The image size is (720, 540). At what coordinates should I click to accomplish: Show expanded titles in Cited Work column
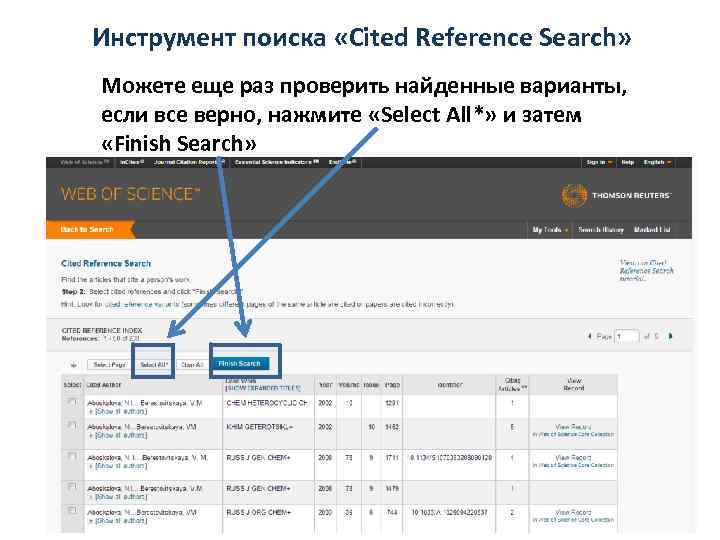(x=263, y=388)
